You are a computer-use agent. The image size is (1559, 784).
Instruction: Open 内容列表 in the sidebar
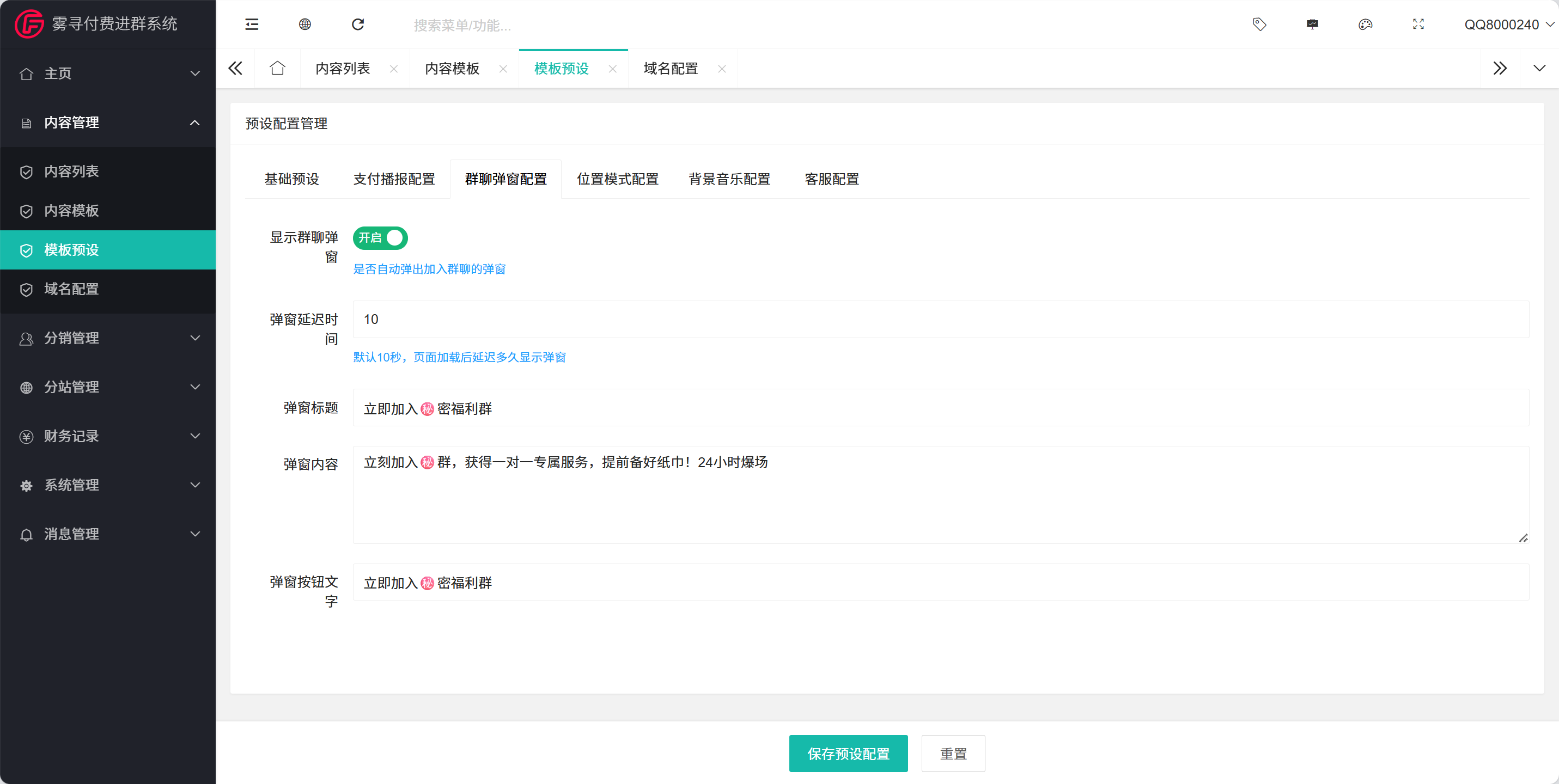pyautogui.click(x=108, y=172)
